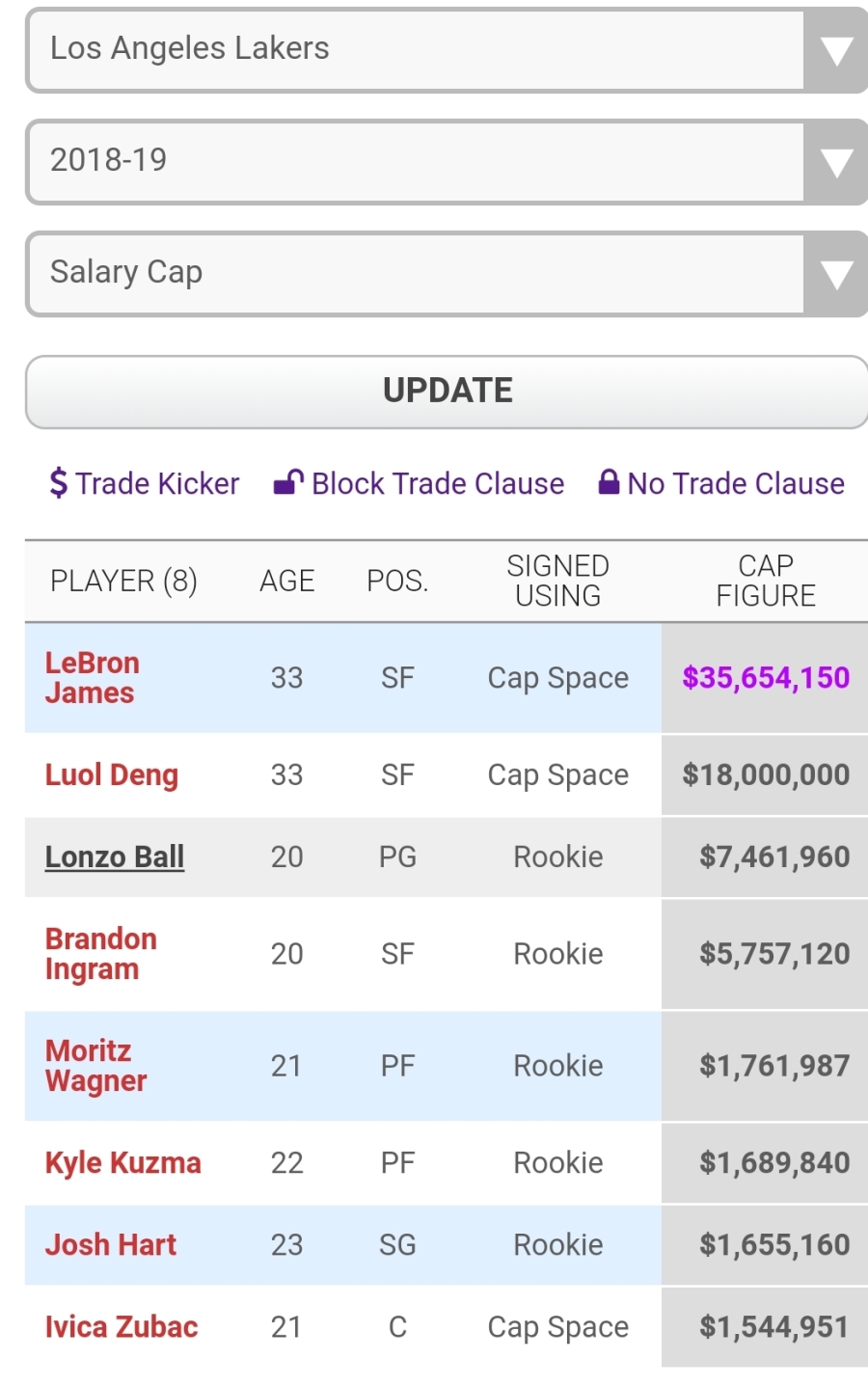Click Ivica Zubac's name link

tap(122, 1327)
